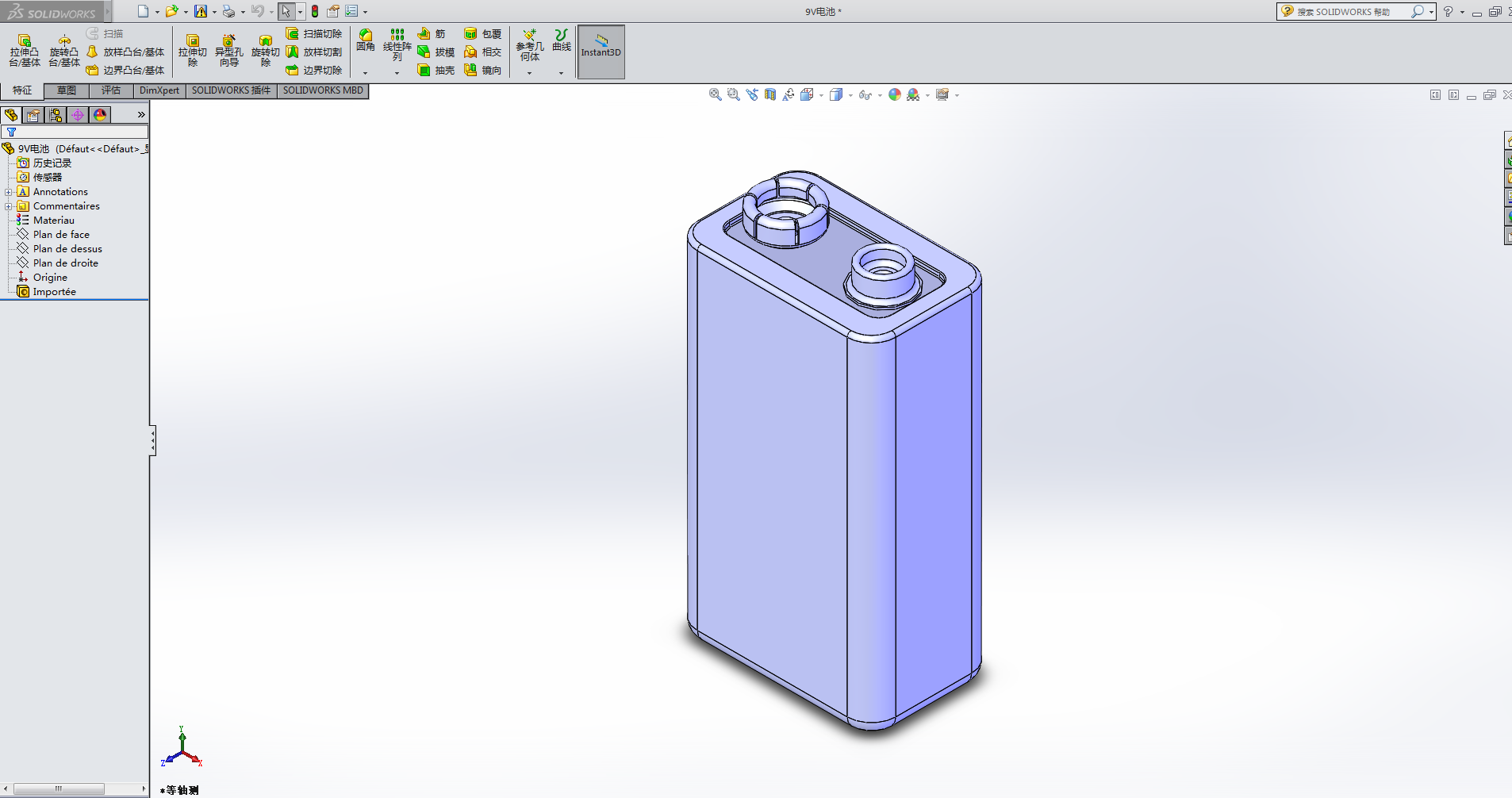Image resolution: width=1512 pixels, height=798 pixels.
Task: Click the Edit Appearance color ball icon
Action: 895,95
